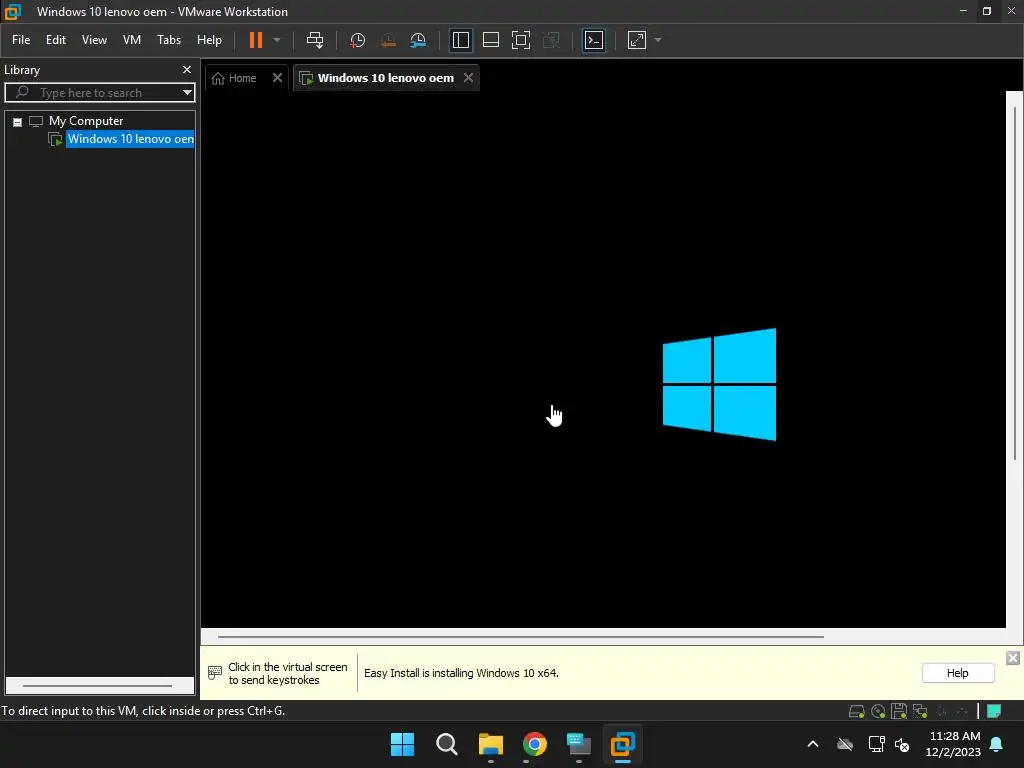Viewport: 1024px width, 768px height.
Task: Revert VM to previous snapshot
Action: tap(388, 40)
